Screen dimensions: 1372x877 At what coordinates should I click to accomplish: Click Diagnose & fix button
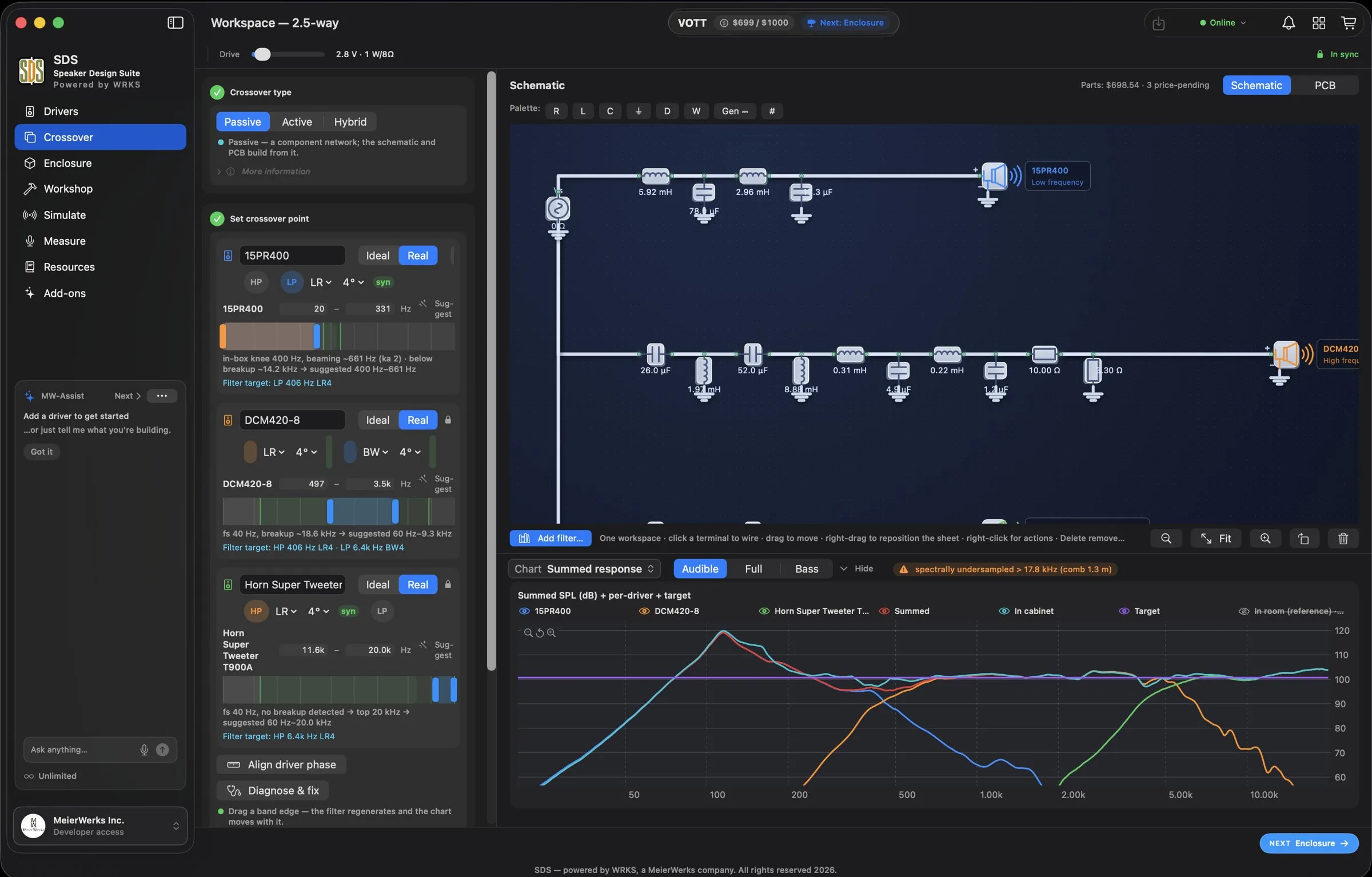tap(273, 791)
